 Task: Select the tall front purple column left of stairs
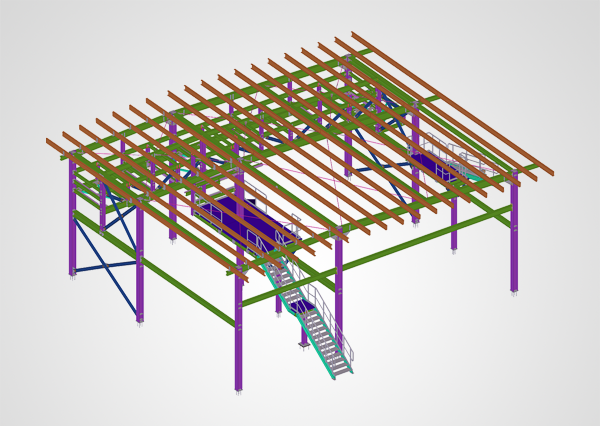pyautogui.click(x=238, y=330)
